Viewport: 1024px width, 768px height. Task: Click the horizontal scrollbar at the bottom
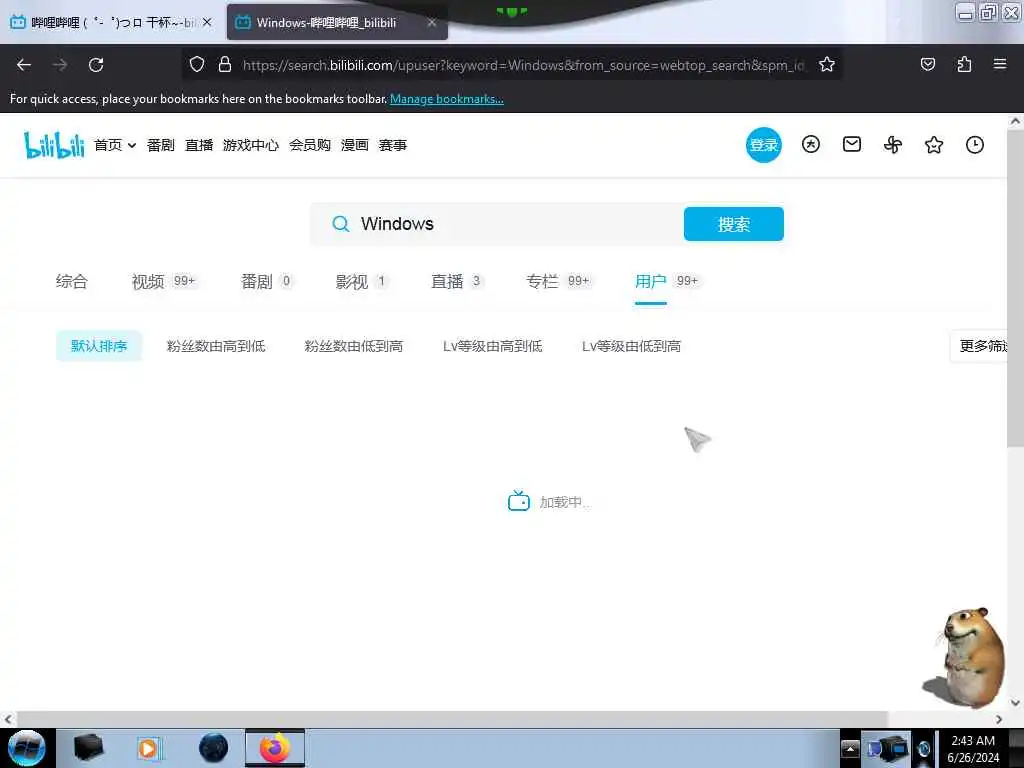tap(452, 719)
